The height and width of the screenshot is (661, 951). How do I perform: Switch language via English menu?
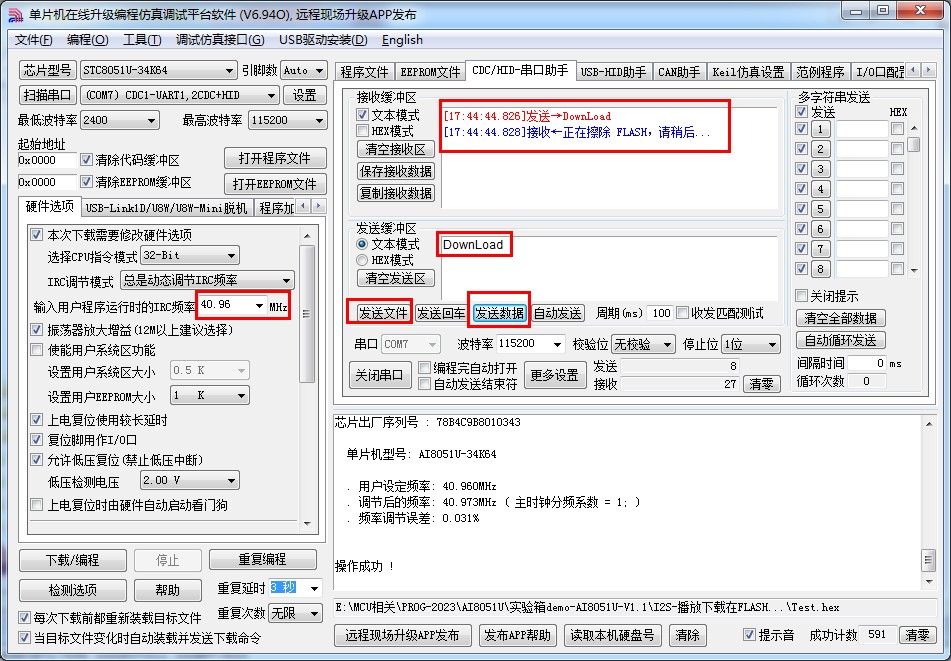point(402,40)
